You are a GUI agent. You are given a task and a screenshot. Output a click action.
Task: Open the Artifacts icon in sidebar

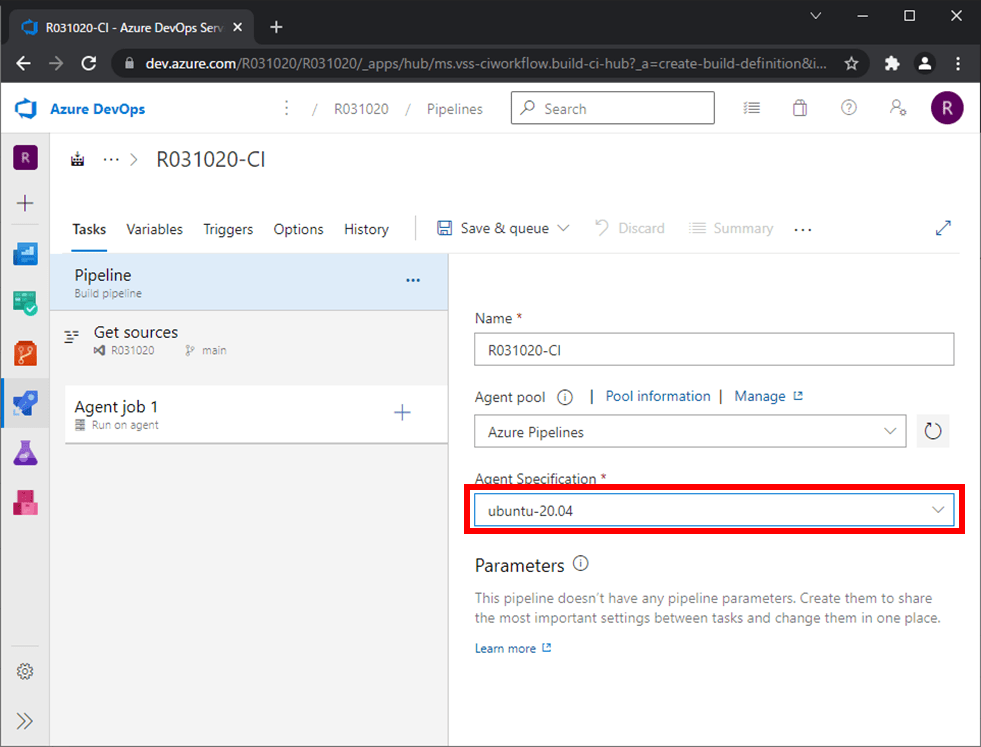coord(25,502)
